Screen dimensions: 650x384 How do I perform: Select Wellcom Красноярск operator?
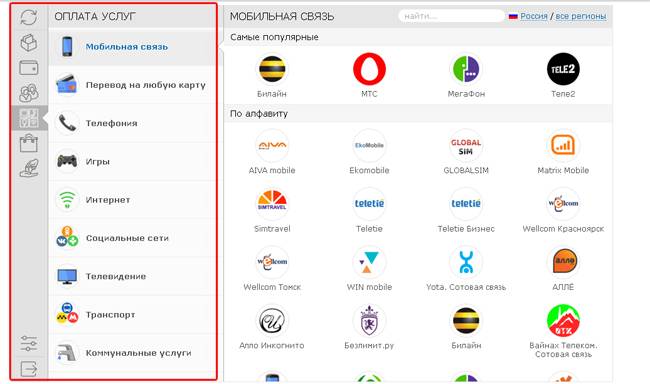563,210
